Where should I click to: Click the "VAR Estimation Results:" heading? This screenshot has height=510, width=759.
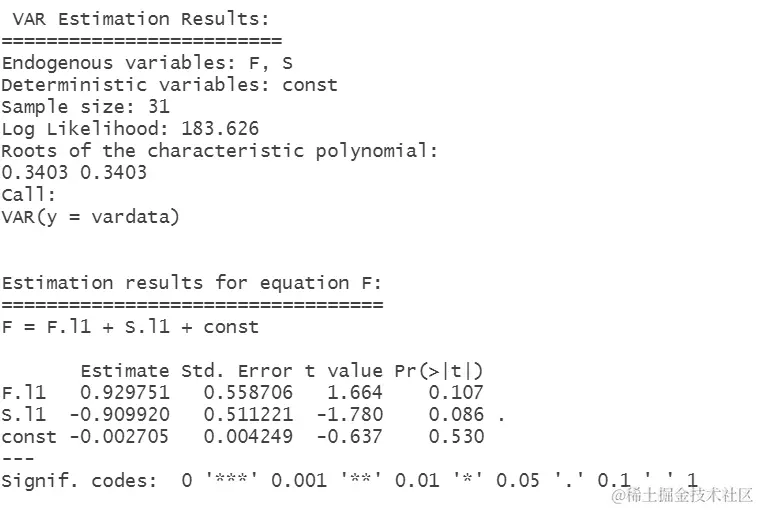(141, 19)
